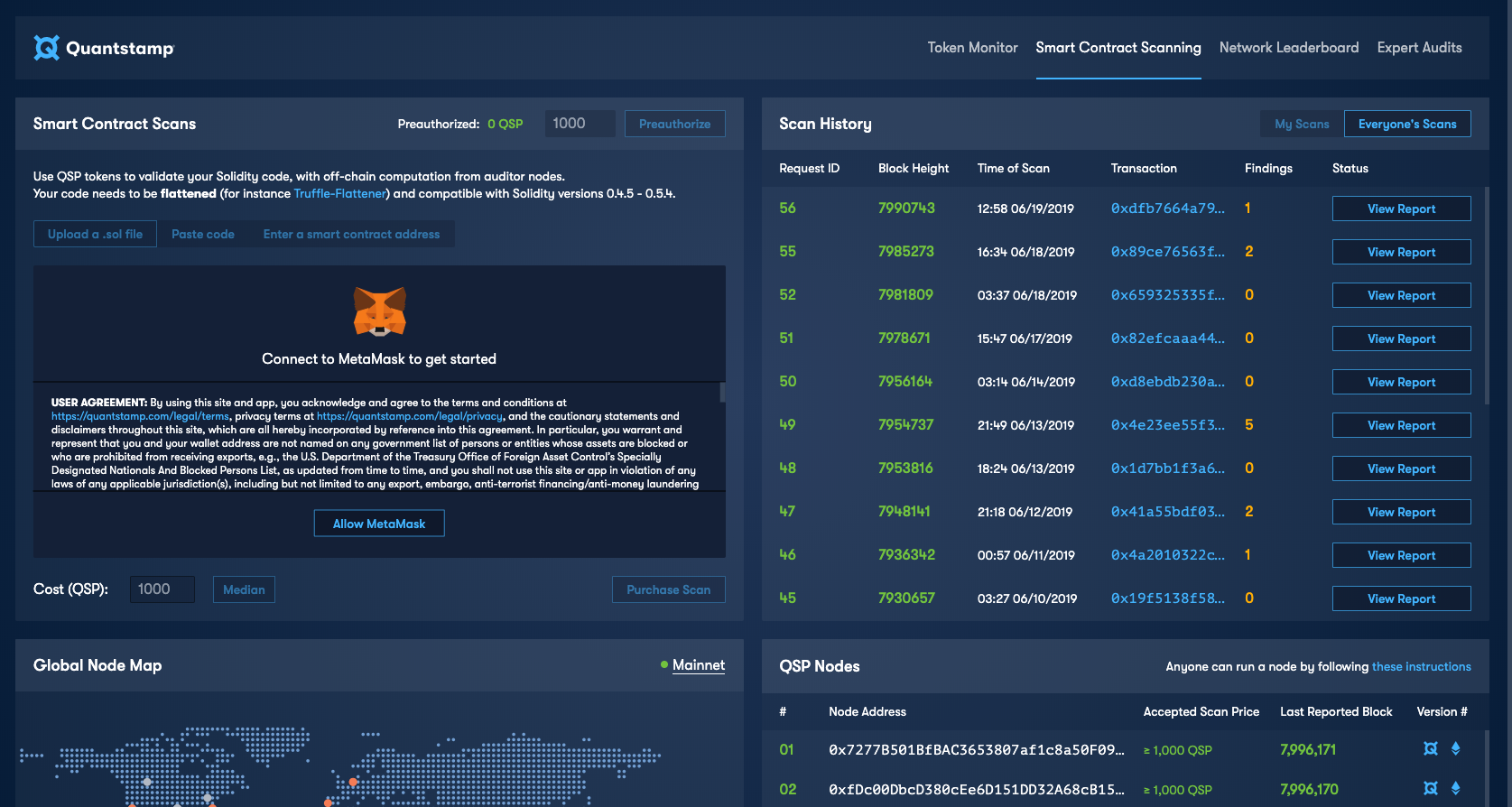Click the Preauthorize button
This screenshot has width=1512, height=807.
pos(675,124)
